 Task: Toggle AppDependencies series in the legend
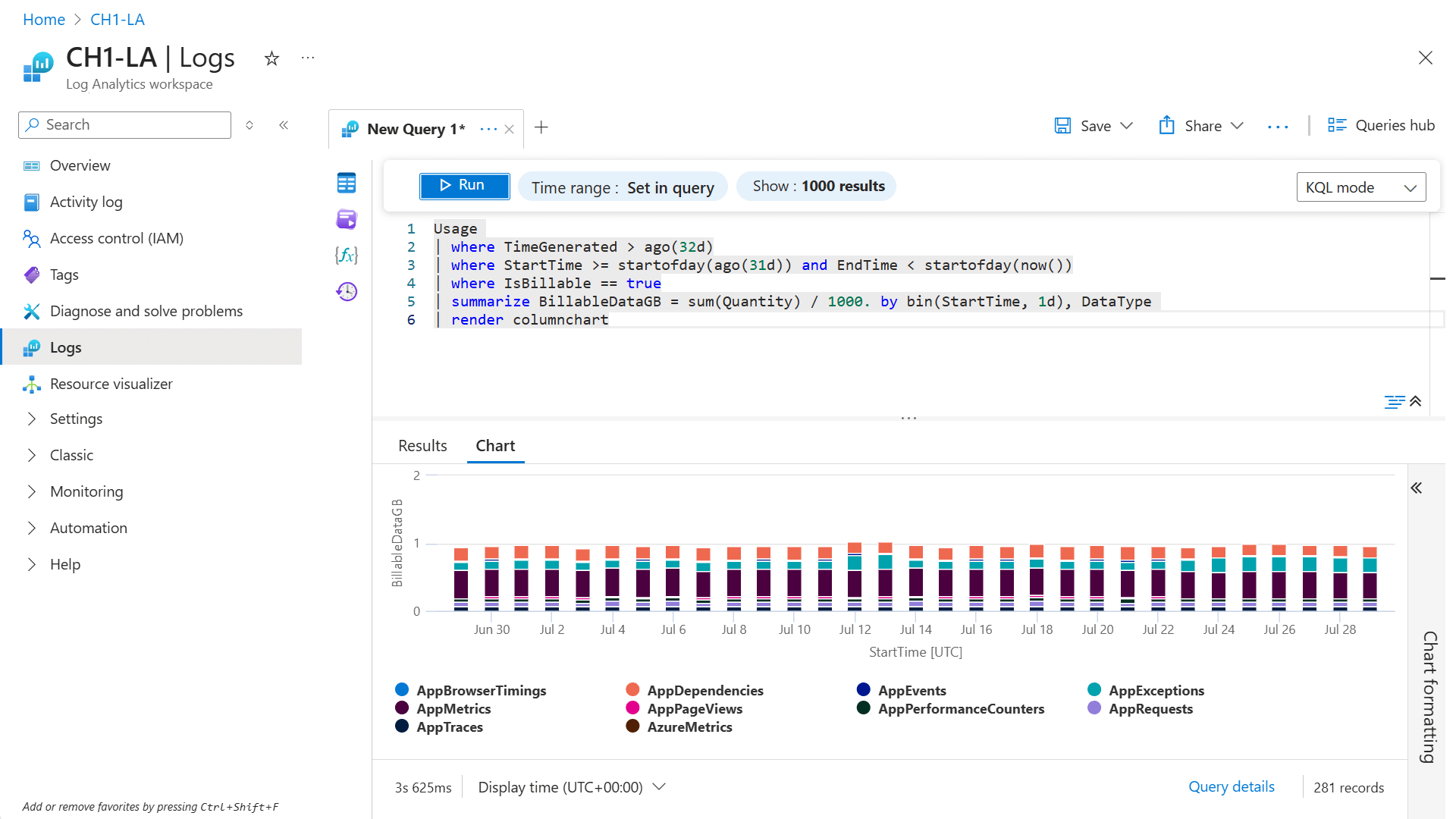704,691
